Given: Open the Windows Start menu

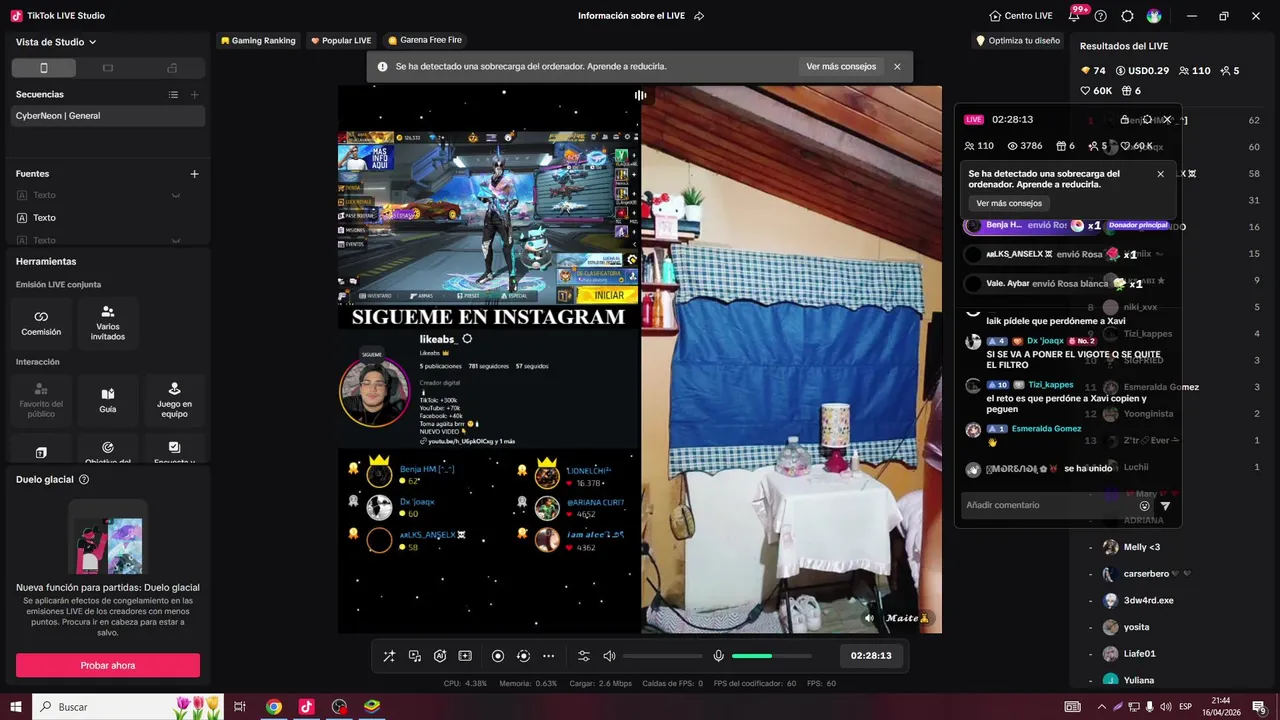Looking at the screenshot, I should click(x=15, y=707).
